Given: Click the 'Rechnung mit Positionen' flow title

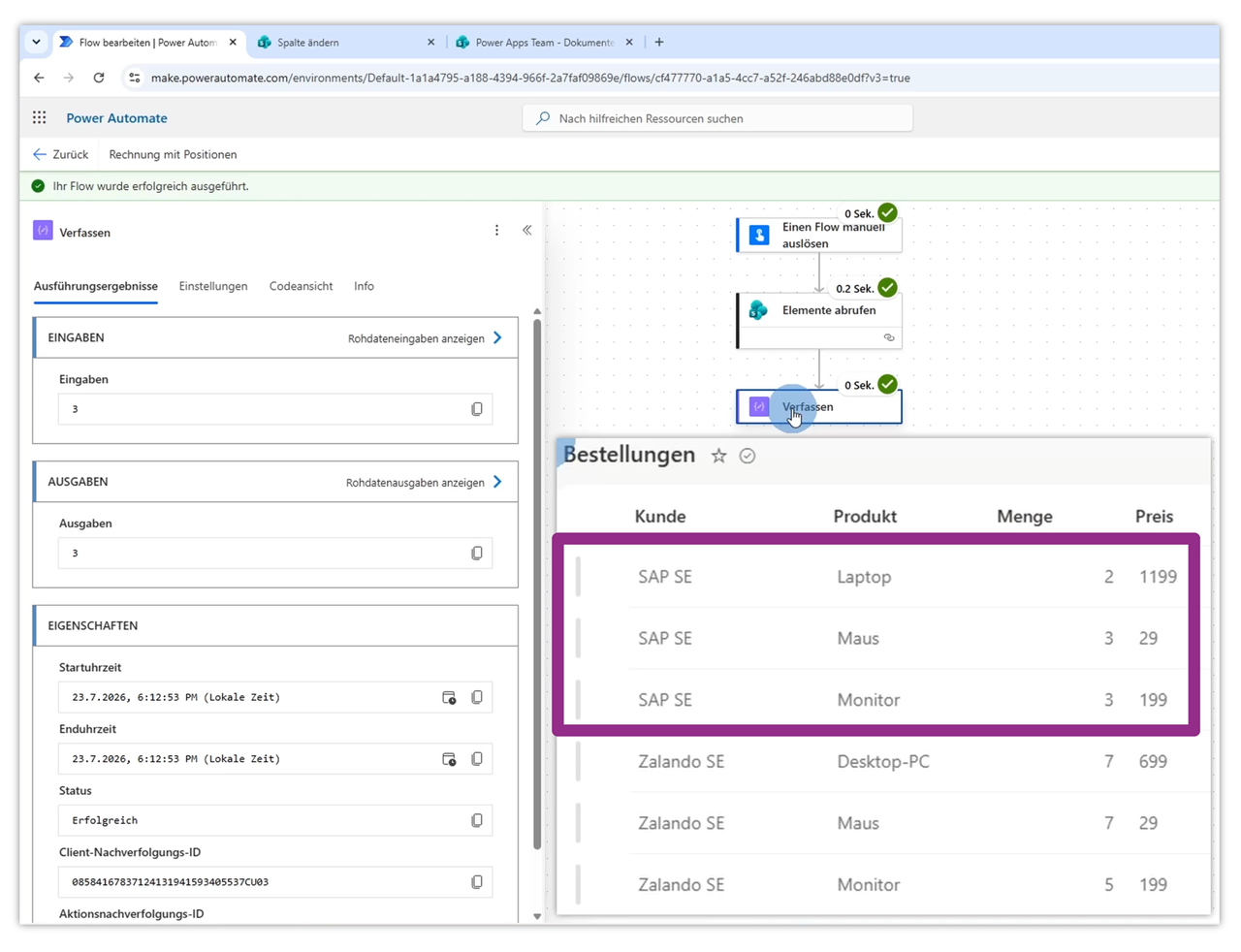Looking at the screenshot, I should pyautogui.click(x=173, y=154).
